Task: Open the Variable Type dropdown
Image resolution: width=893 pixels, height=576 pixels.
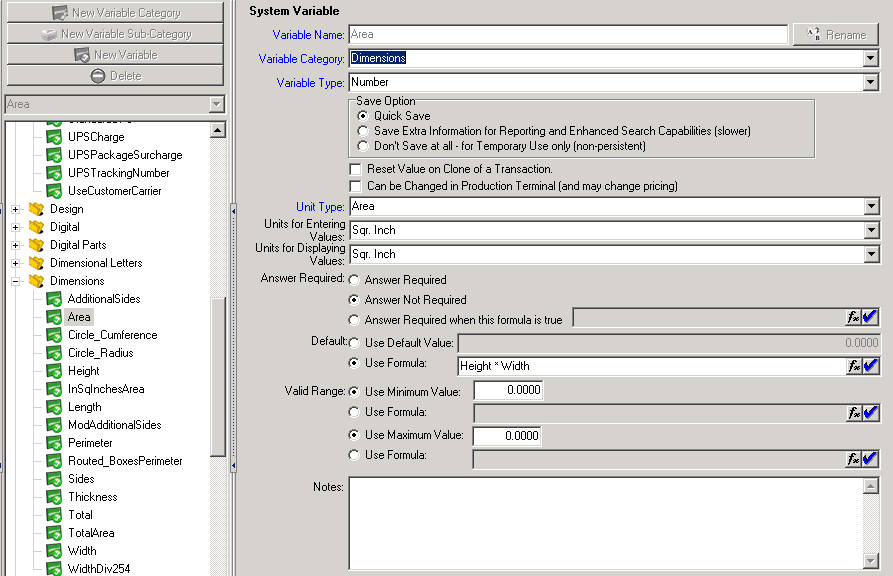Action: (x=870, y=83)
